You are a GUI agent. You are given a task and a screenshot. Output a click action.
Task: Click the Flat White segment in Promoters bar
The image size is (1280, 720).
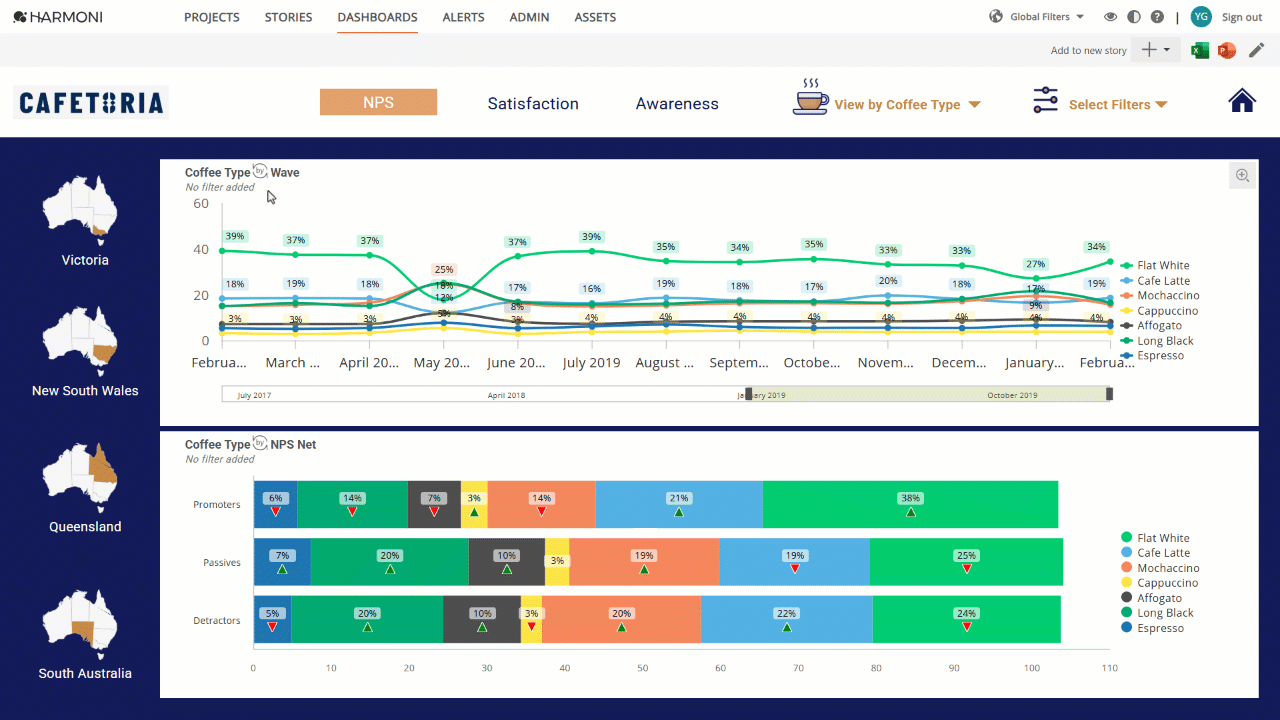910,504
